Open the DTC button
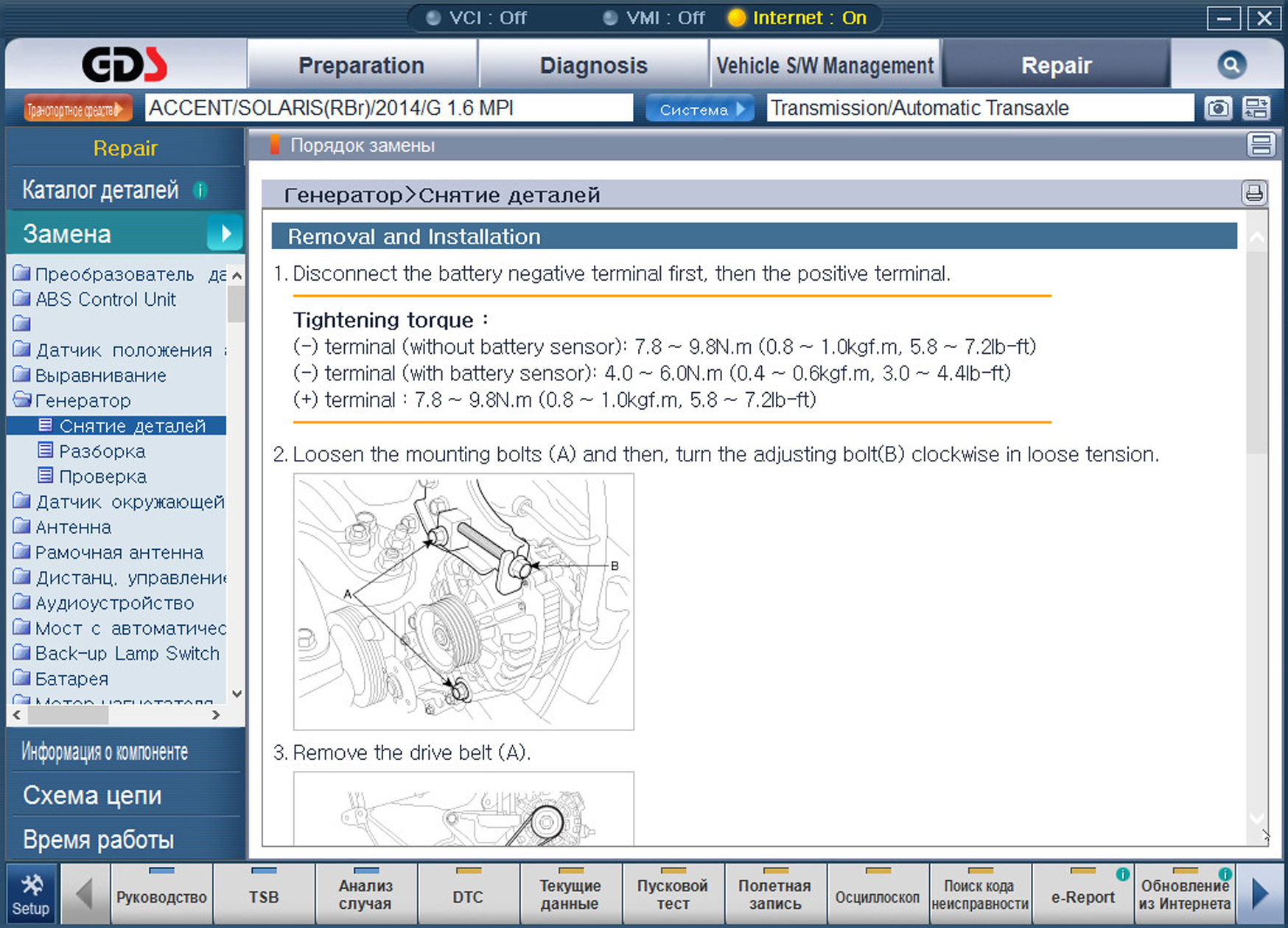Image resolution: width=1288 pixels, height=928 pixels. click(468, 896)
